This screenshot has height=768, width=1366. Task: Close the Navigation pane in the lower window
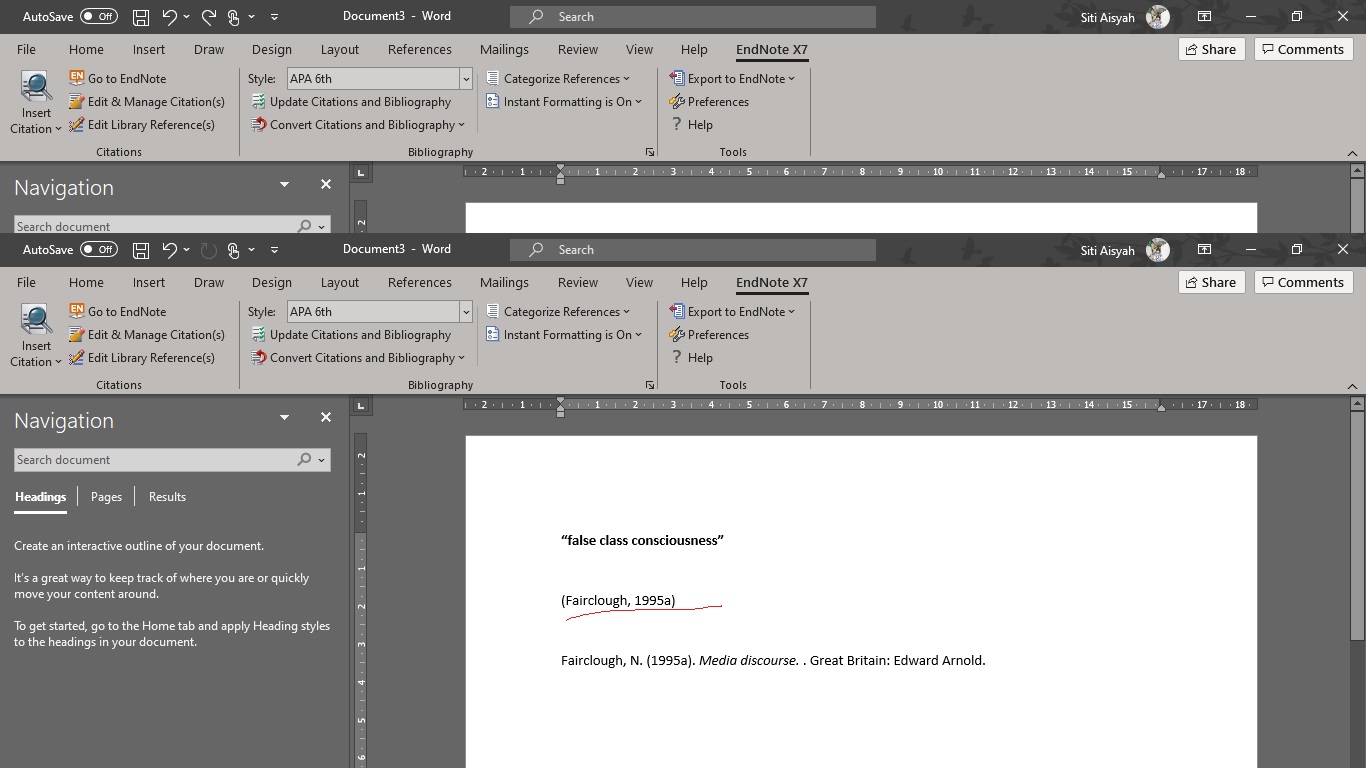[x=325, y=418]
